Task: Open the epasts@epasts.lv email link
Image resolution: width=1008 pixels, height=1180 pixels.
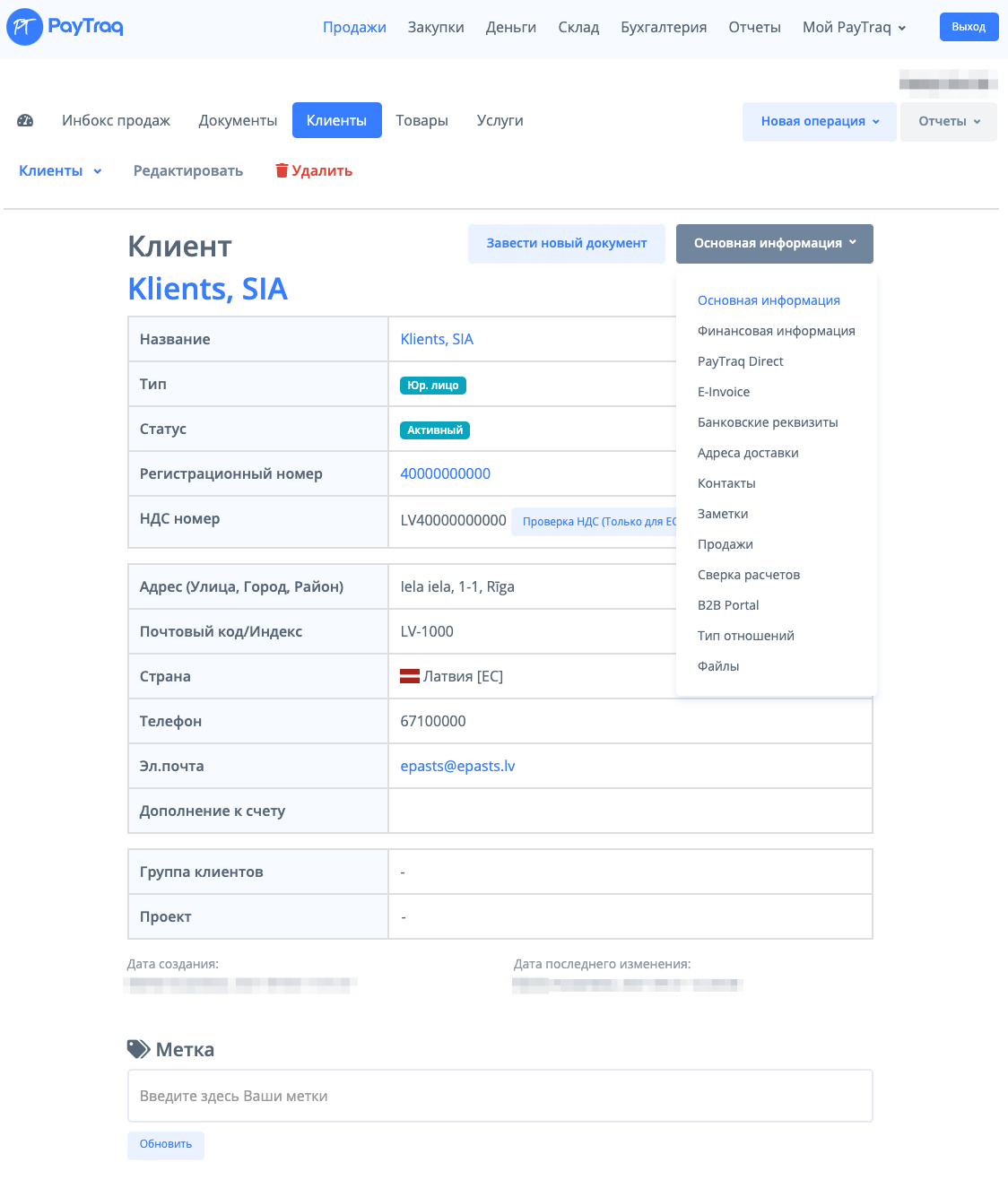Action: [x=457, y=766]
